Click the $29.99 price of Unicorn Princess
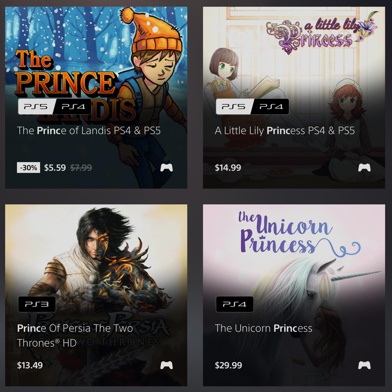 pos(228,365)
